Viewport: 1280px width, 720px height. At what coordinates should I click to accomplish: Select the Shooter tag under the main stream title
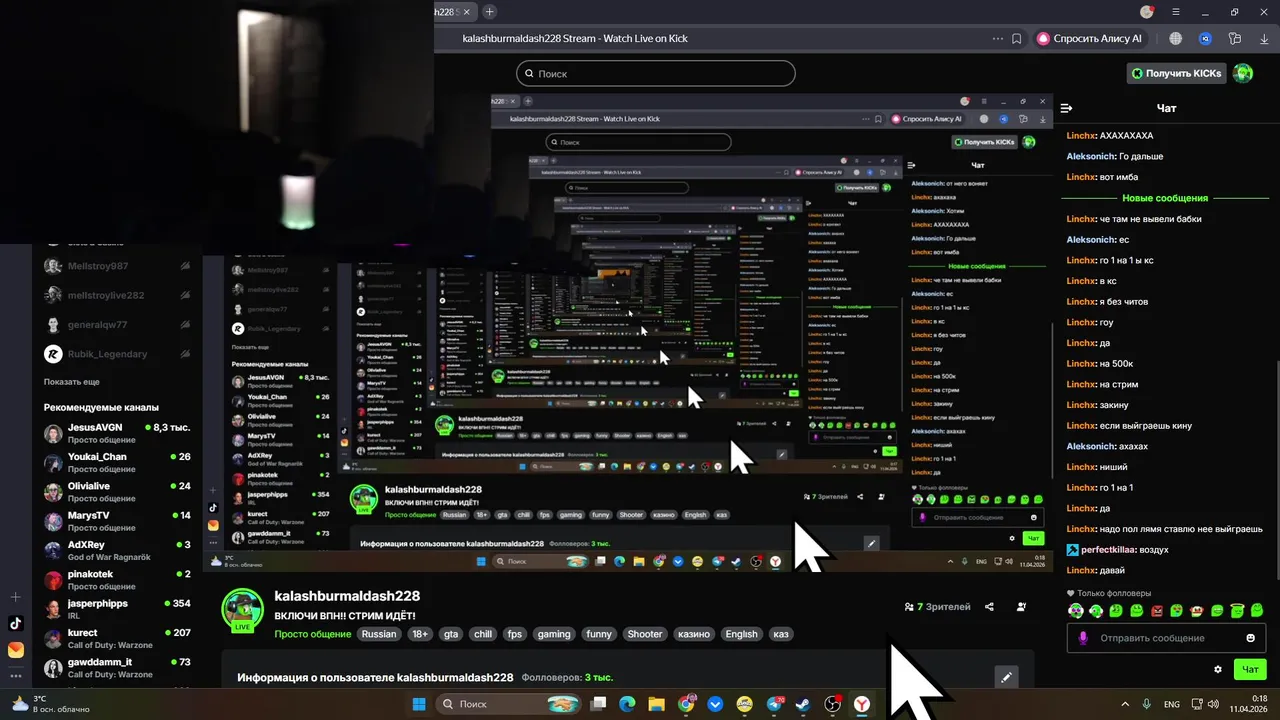[x=645, y=634]
